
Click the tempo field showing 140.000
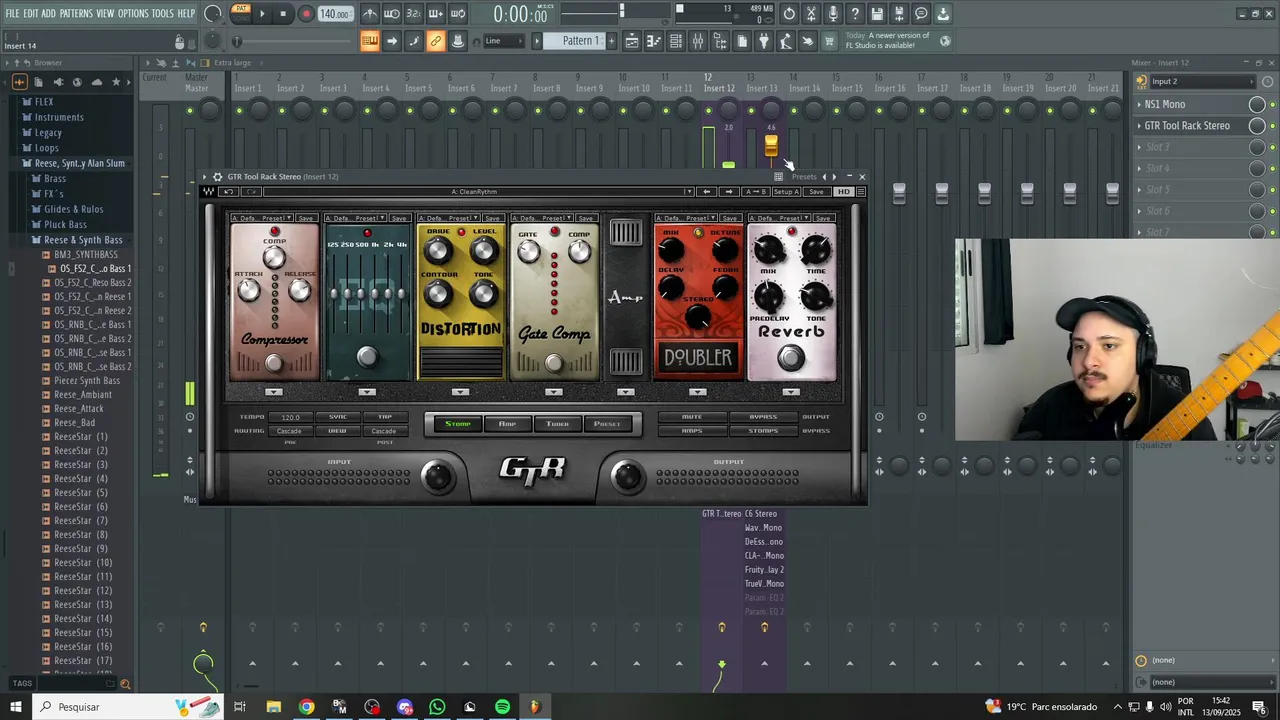335,14
